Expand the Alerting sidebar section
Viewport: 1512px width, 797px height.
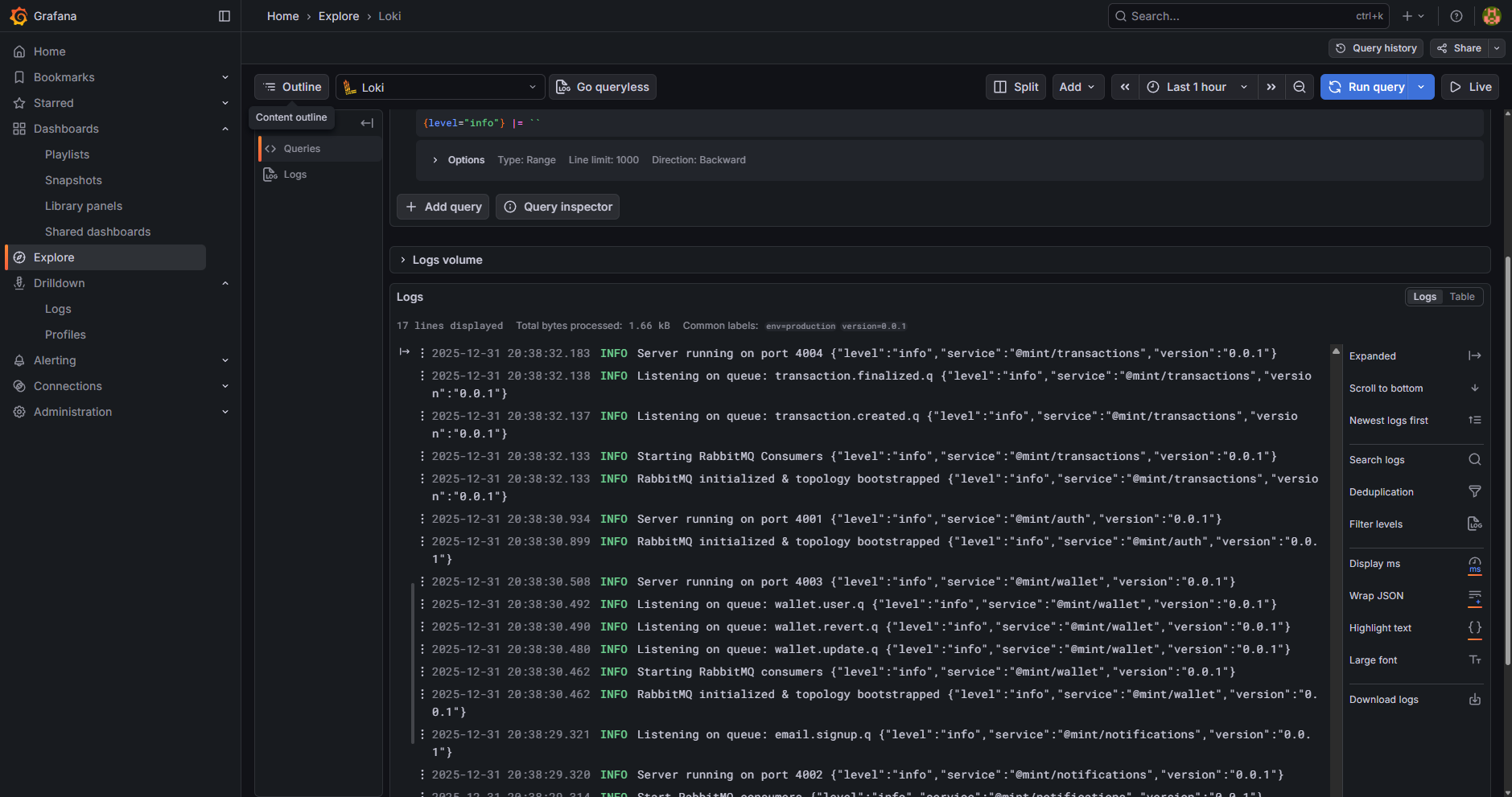click(225, 360)
